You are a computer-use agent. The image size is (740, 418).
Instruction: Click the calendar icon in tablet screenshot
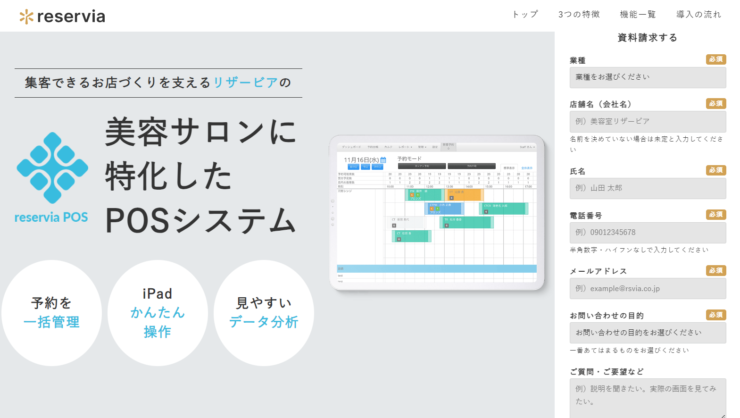[x=383, y=160]
